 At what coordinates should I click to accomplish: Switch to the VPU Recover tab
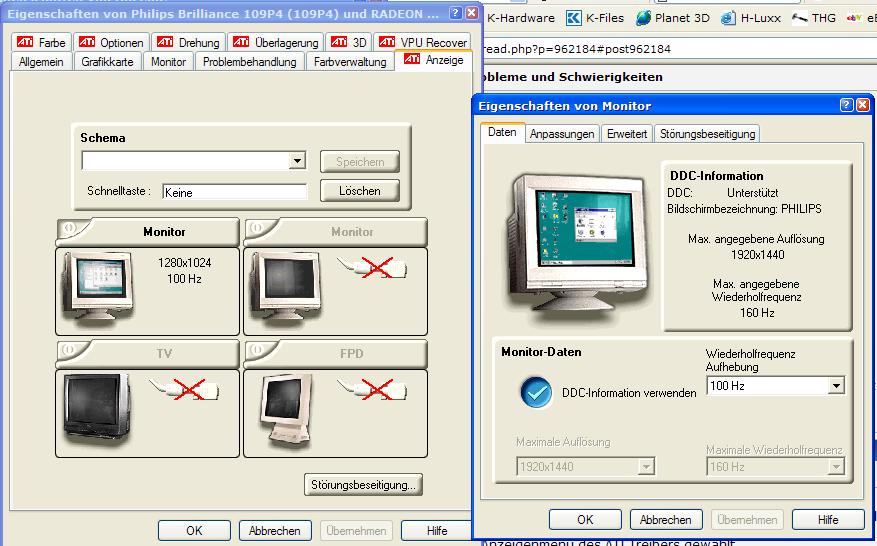(422, 43)
